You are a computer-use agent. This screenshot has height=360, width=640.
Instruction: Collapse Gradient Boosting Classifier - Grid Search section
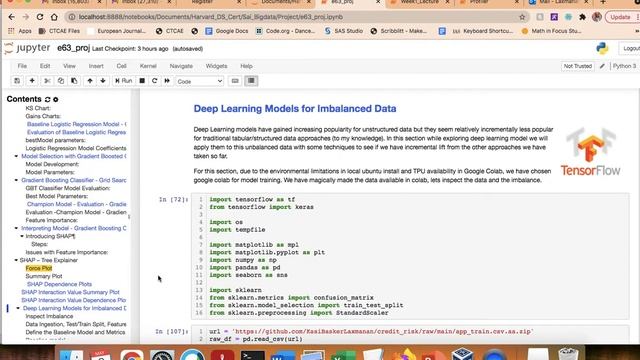coord(16,180)
